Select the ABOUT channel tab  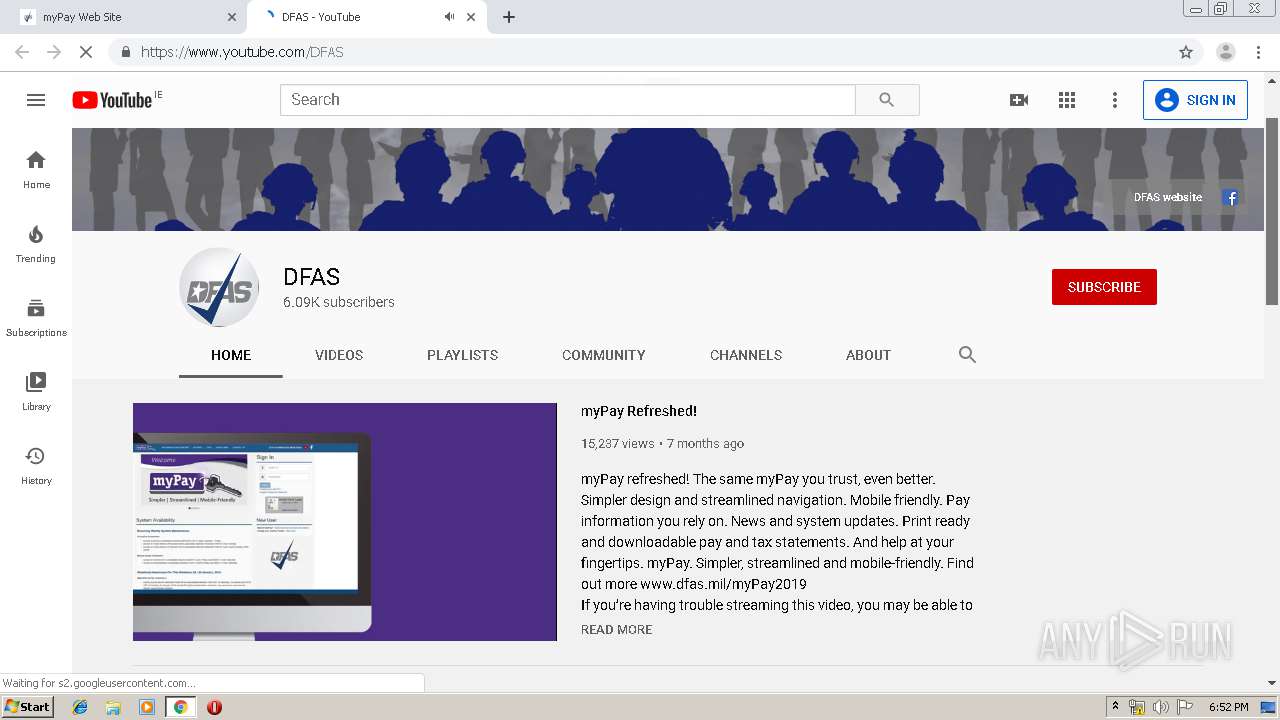click(x=868, y=355)
